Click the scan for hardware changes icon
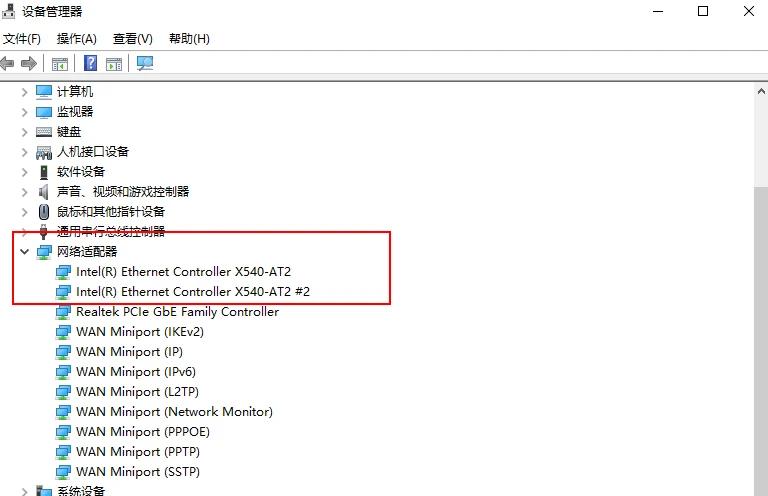Screen dimensions: 768x496 pyautogui.click(x=145, y=64)
